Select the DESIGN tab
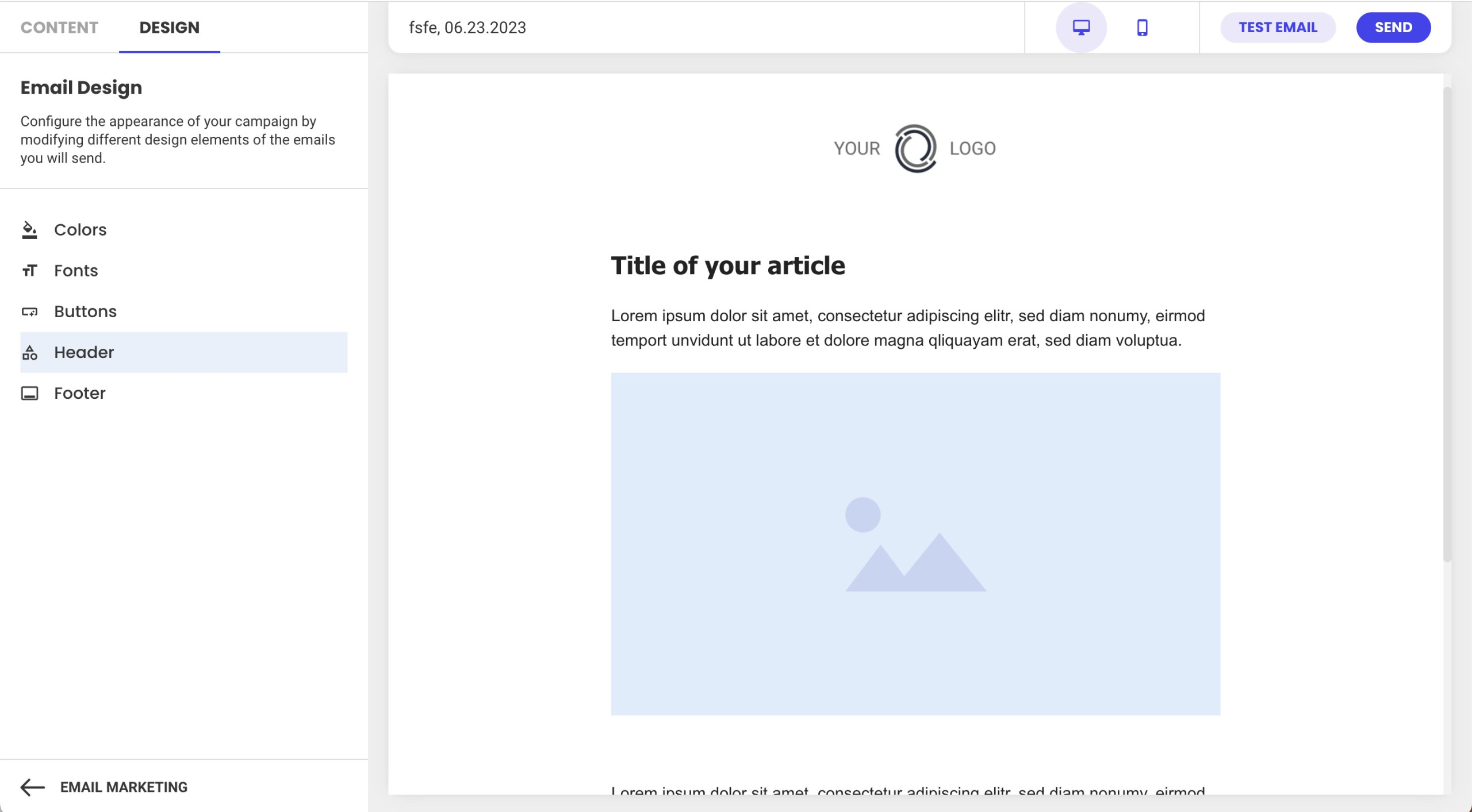 click(169, 27)
